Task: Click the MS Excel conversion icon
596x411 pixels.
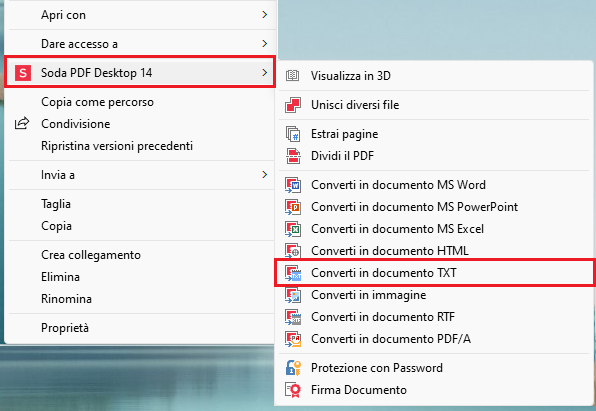Action: pos(293,229)
